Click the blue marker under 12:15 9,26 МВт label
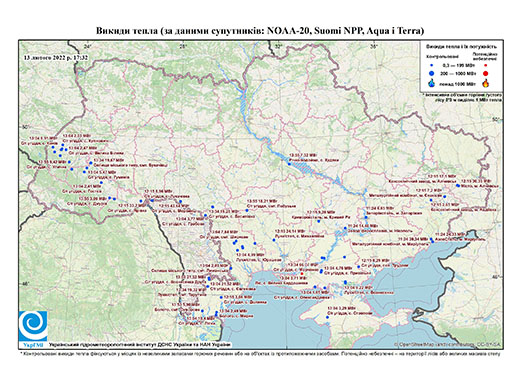The image size is (520, 368). (318, 221)
